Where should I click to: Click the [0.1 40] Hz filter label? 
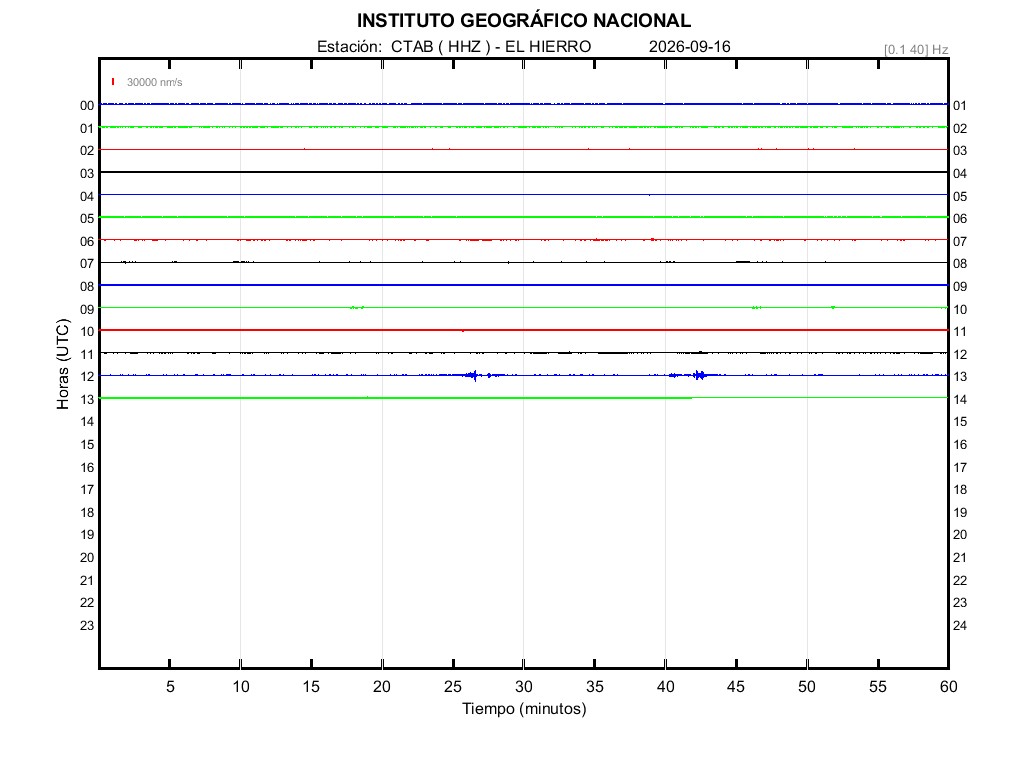click(x=916, y=50)
